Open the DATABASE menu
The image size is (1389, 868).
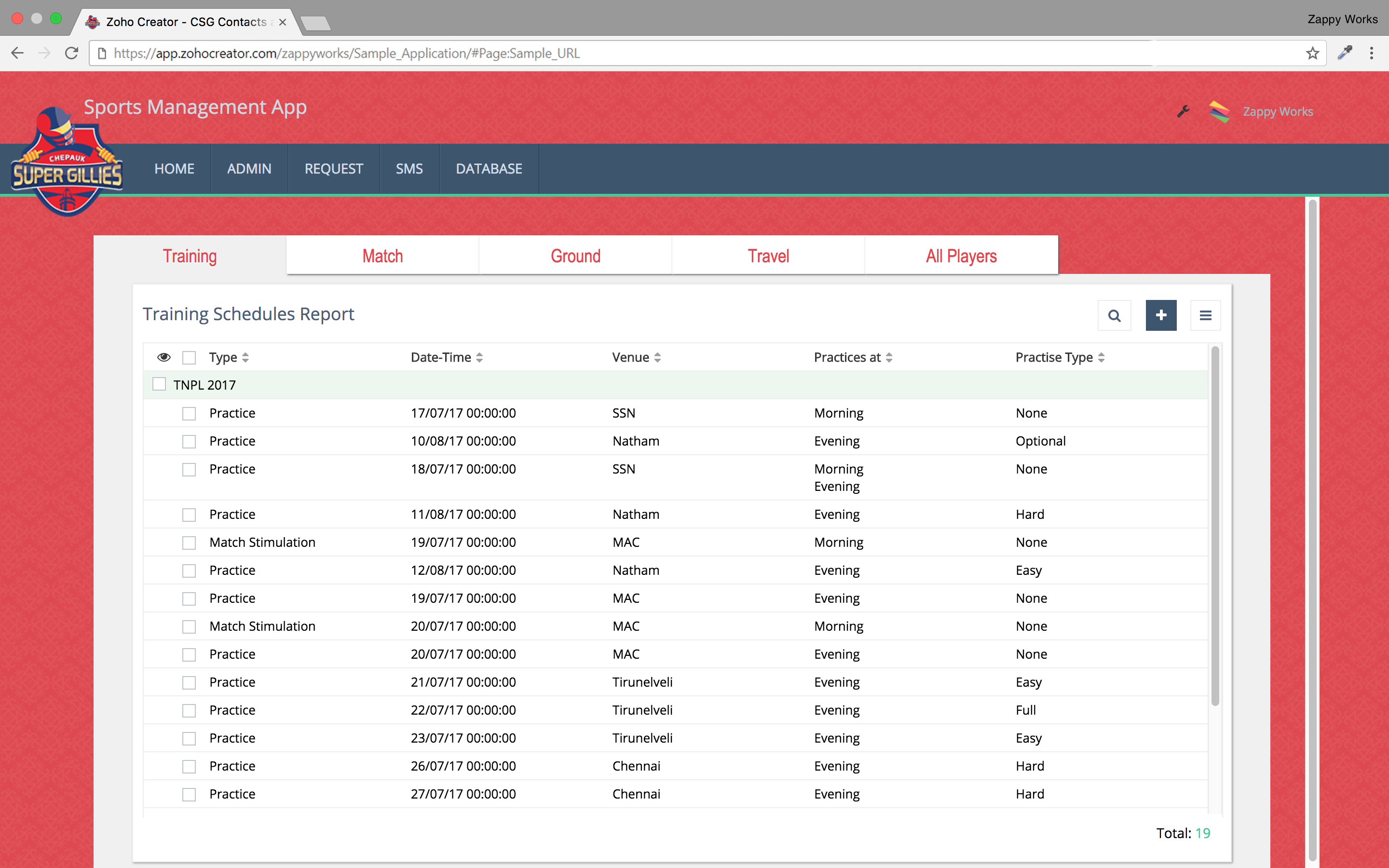[x=489, y=169]
